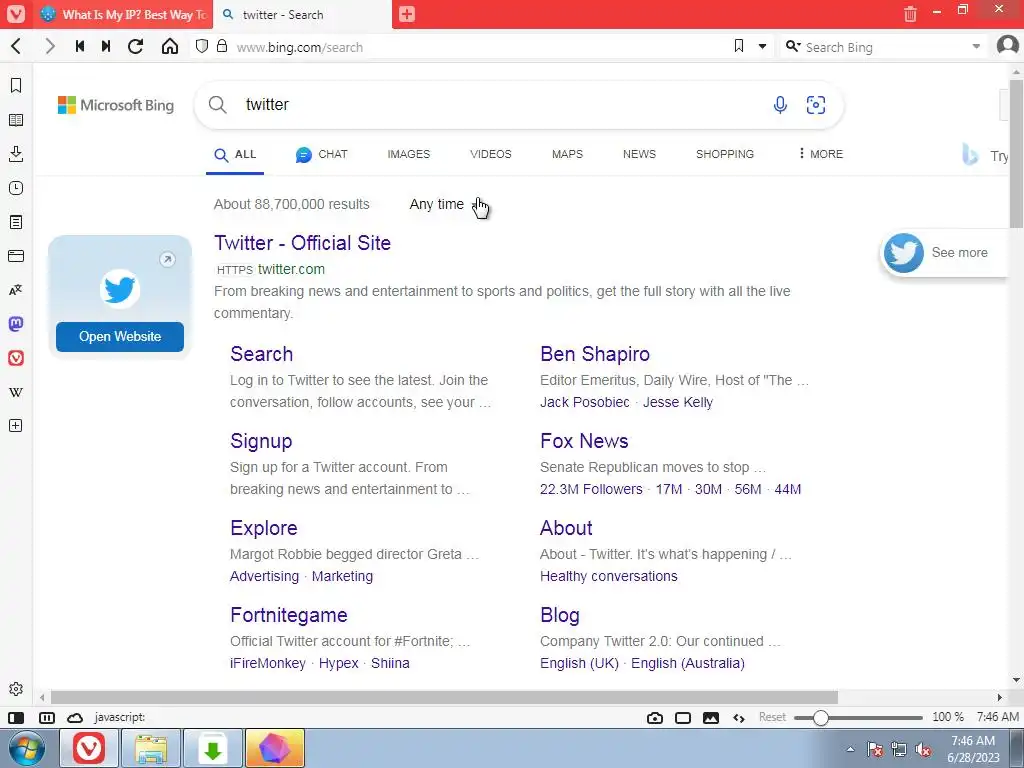Open sync status cloud icon
1024x768 pixels.
(x=75, y=718)
